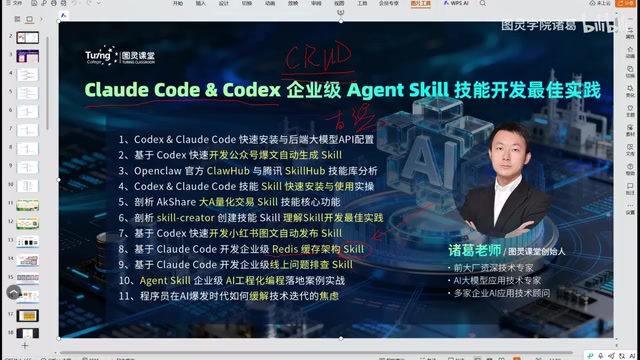This screenshot has width=640, height=360.
Task: Open the 会员专享 tab
Action: pyautogui.click(x=389, y=3)
